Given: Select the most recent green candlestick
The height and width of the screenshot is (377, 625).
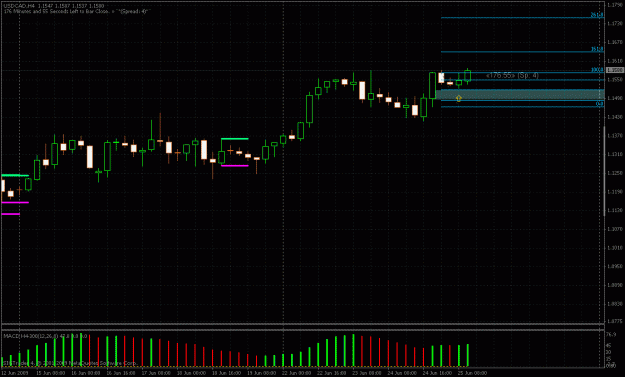Looking at the screenshot, I should tap(468, 76).
